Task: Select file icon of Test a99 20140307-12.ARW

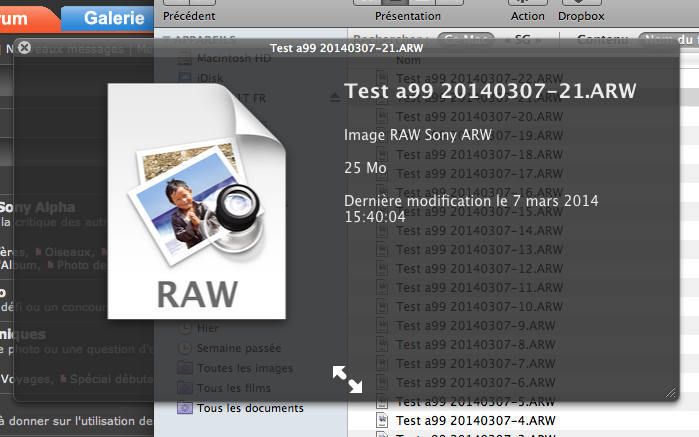Action: point(382,268)
